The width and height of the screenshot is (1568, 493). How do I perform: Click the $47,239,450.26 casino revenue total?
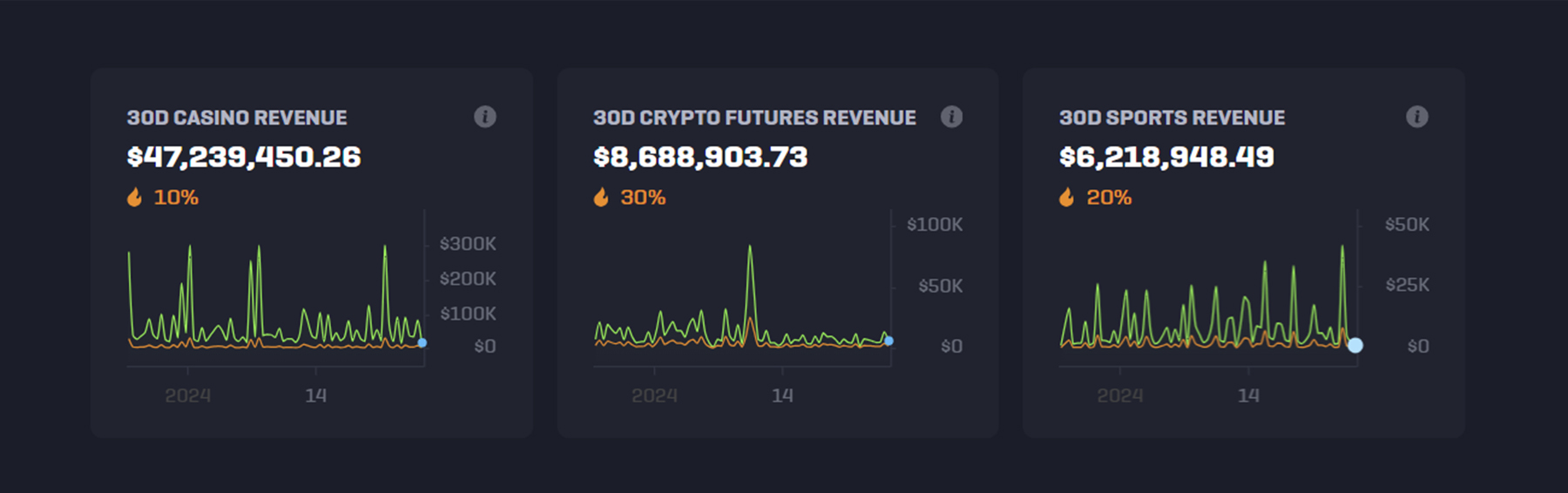(x=244, y=157)
